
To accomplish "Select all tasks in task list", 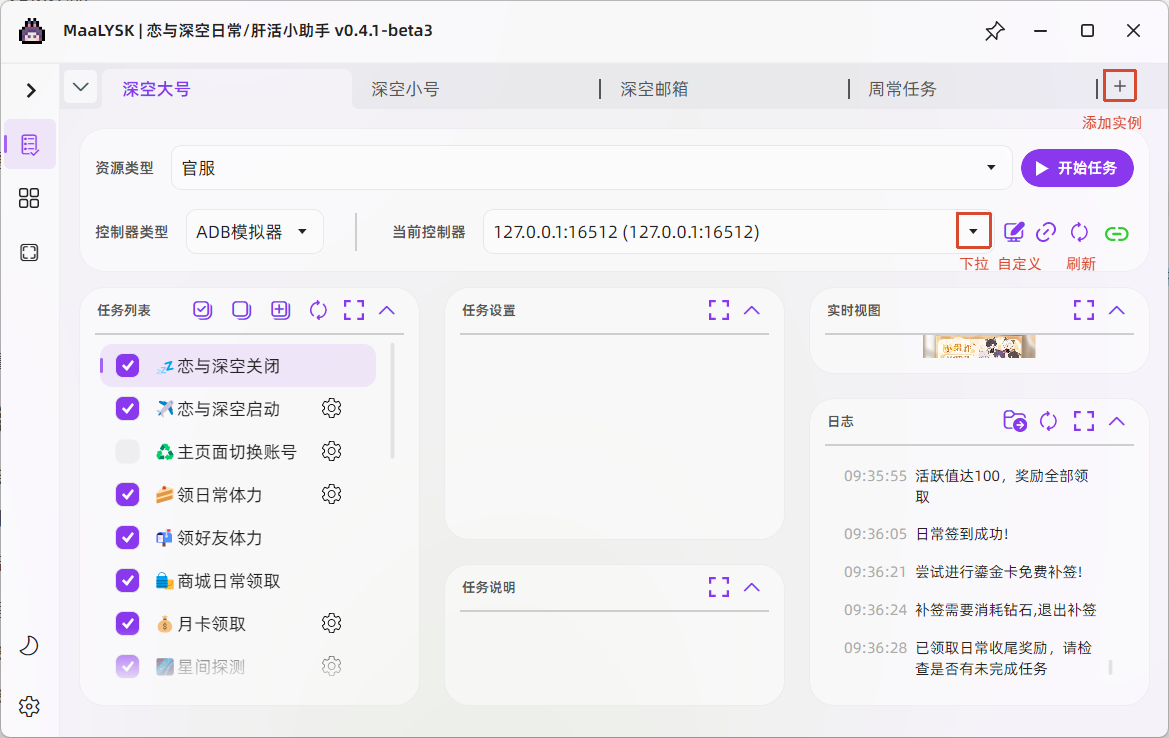I will click(x=202, y=310).
